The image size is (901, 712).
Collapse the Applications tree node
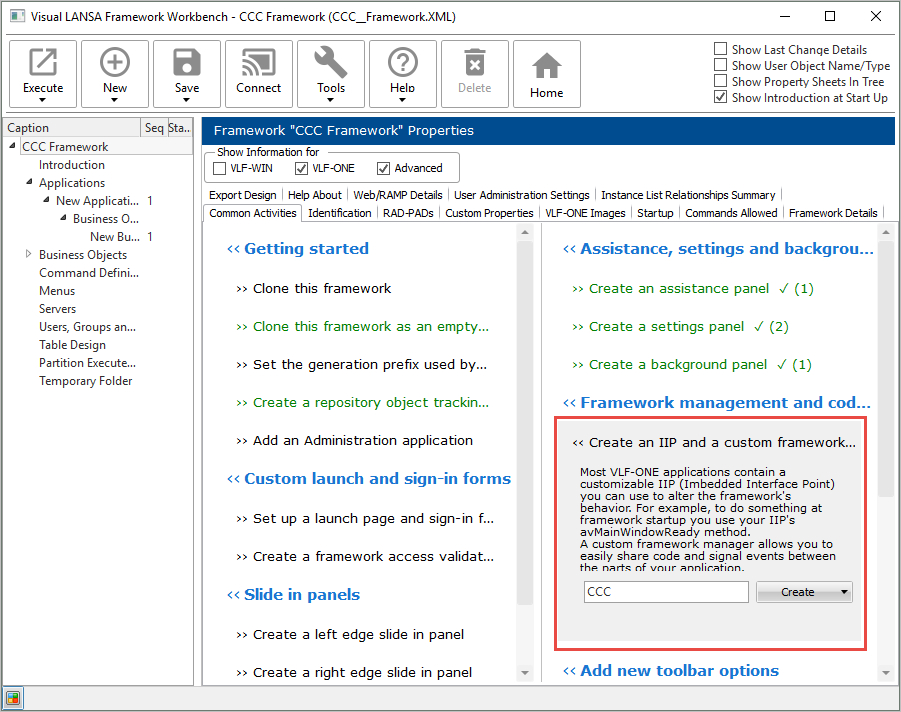point(29,182)
